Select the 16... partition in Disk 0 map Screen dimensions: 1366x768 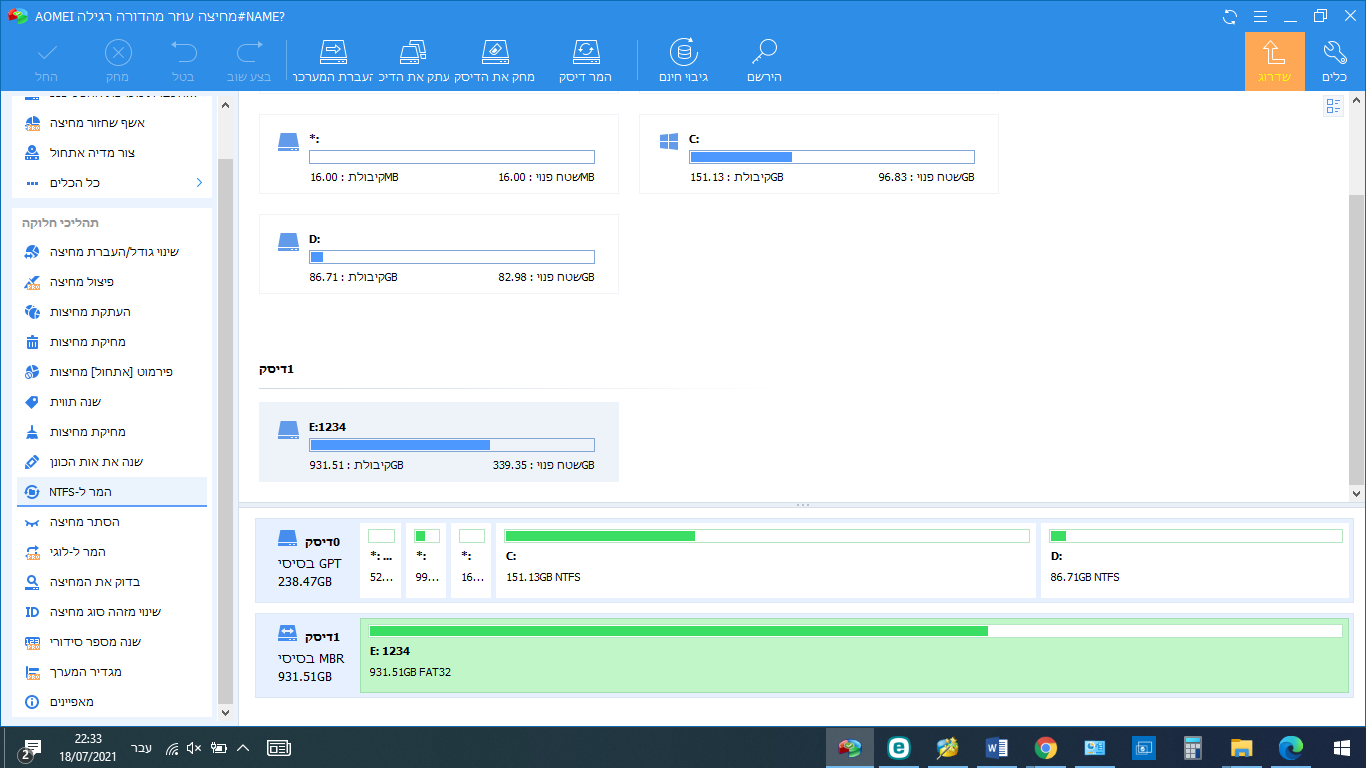point(471,560)
